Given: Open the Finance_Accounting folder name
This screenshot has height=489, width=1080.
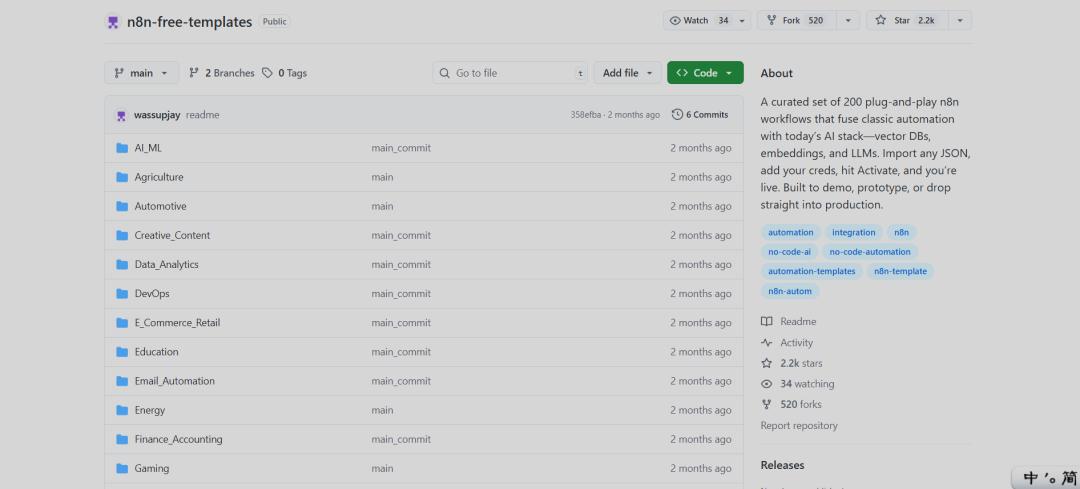Looking at the screenshot, I should coord(178,439).
